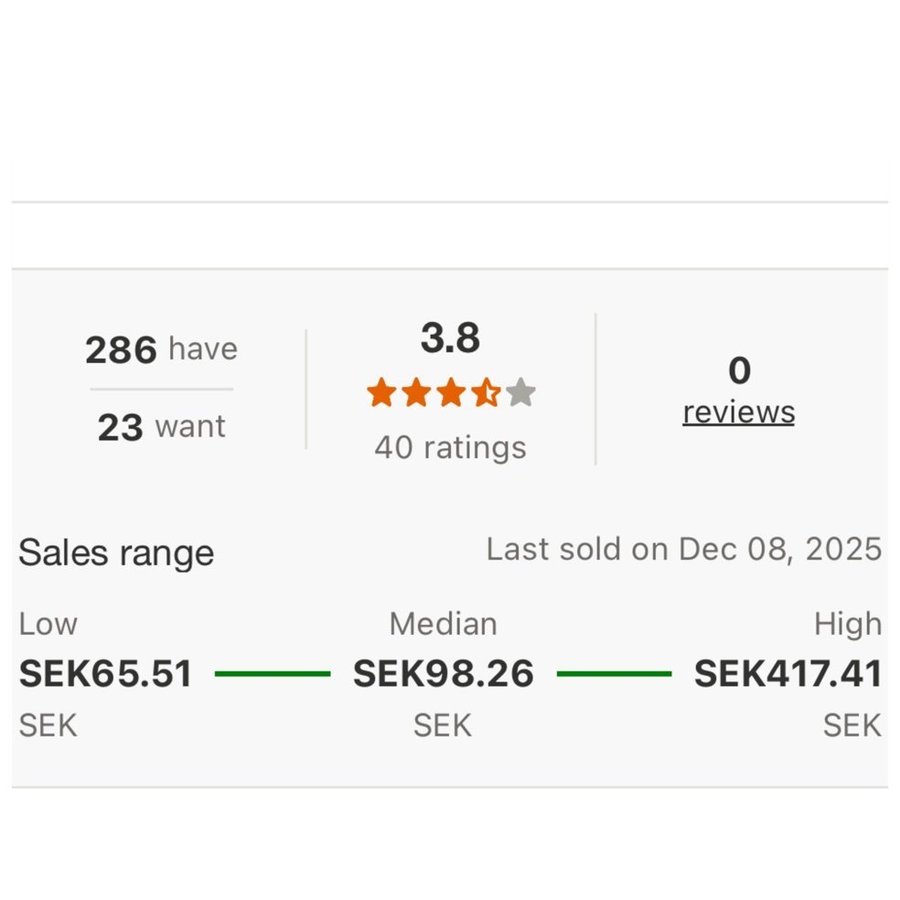
Task: Click the first orange rating star
Action: 381,393
